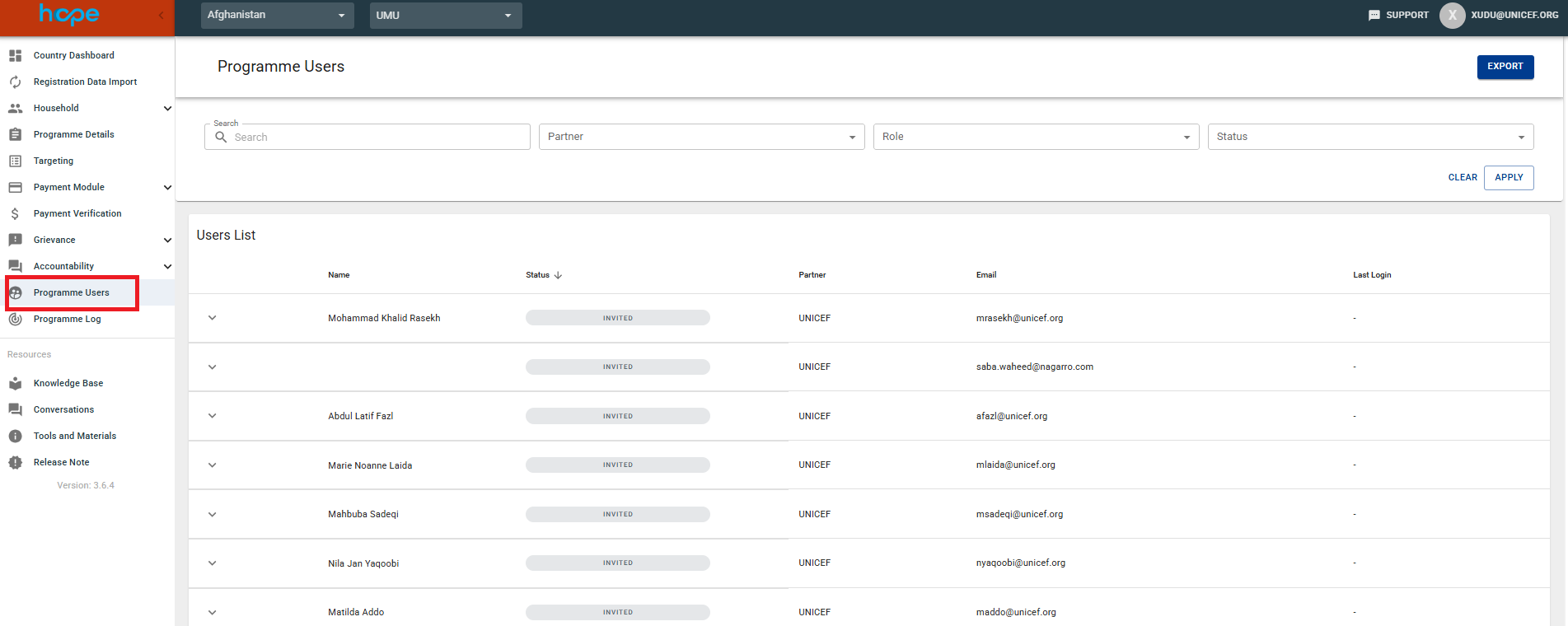Image resolution: width=1568 pixels, height=626 pixels.
Task: Open Programme Log in the sidebar
Action: click(68, 319)
